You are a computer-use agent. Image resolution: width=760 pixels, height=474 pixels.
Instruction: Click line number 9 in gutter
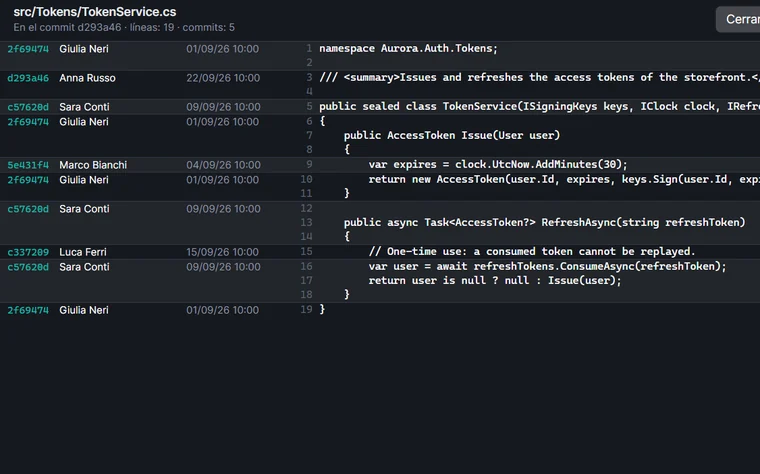tap(309, 164)
